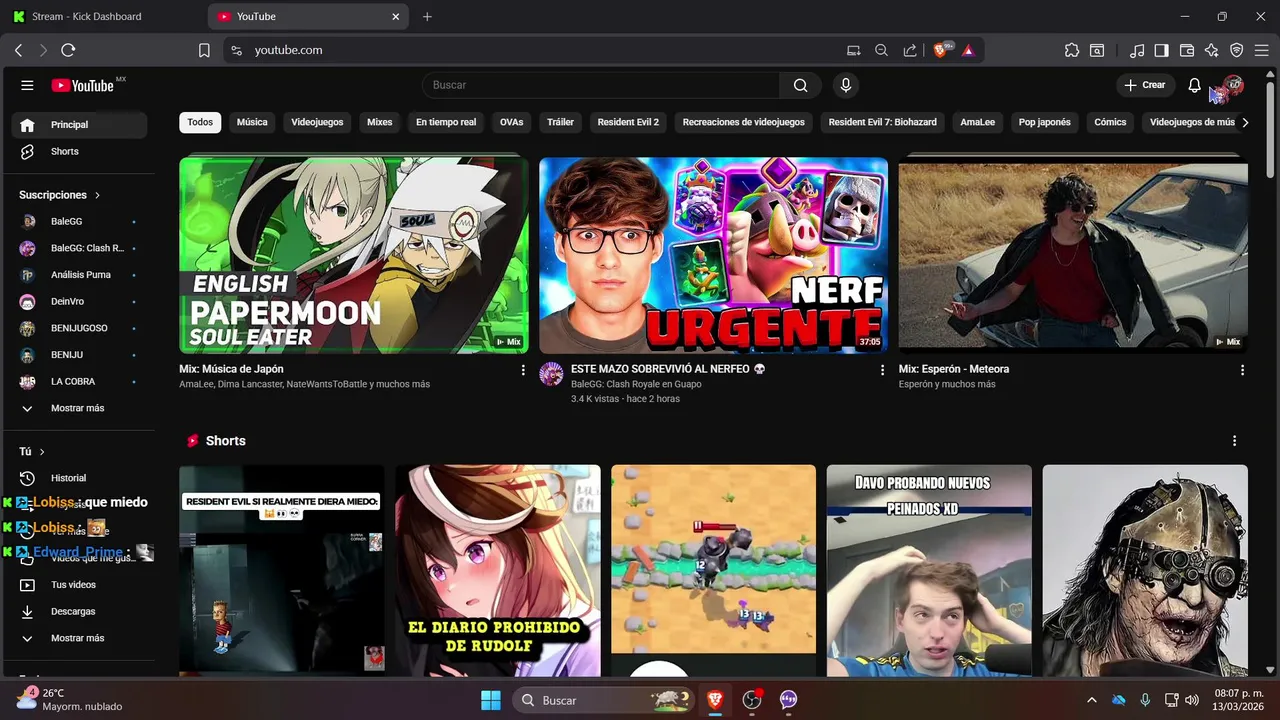
Task: Switch to Stream - Kick Dashboard tab
Action: point(104,16)
